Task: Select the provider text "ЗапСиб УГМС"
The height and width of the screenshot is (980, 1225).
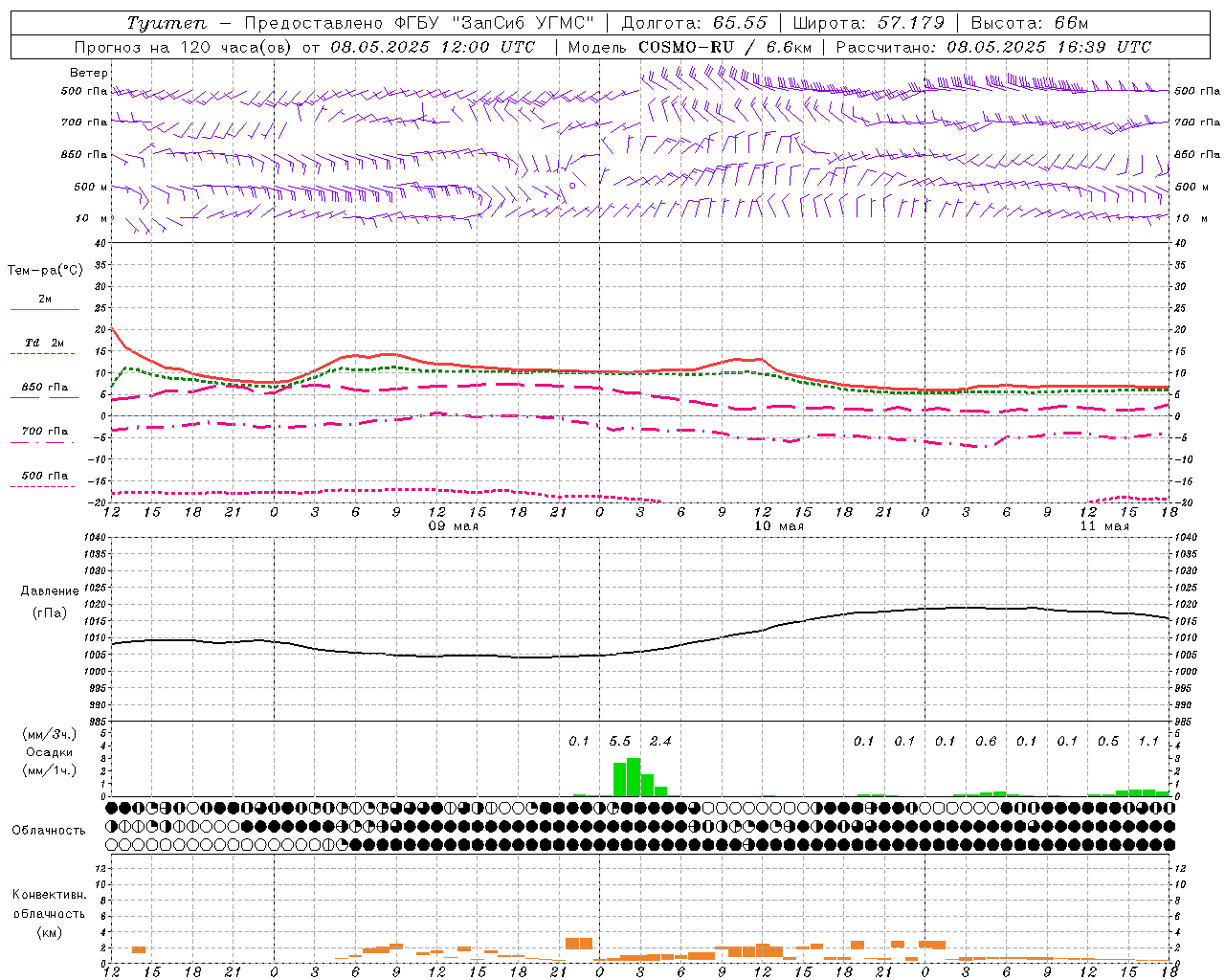Action: click(523, 23)
